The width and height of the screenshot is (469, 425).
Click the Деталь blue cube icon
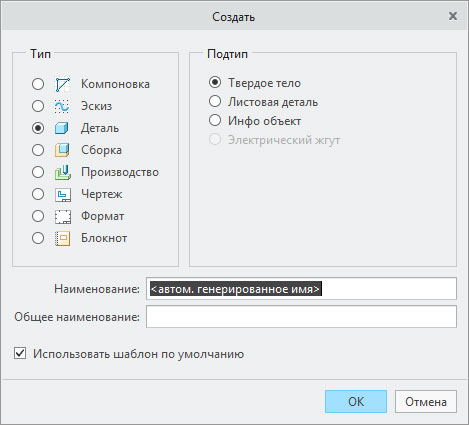63,128
